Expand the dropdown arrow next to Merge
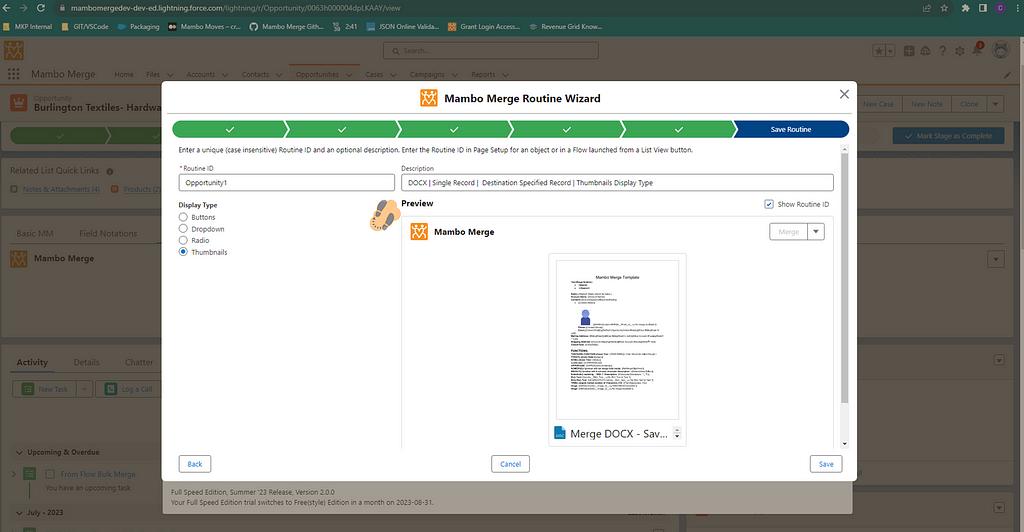 [x=816, y=232]
